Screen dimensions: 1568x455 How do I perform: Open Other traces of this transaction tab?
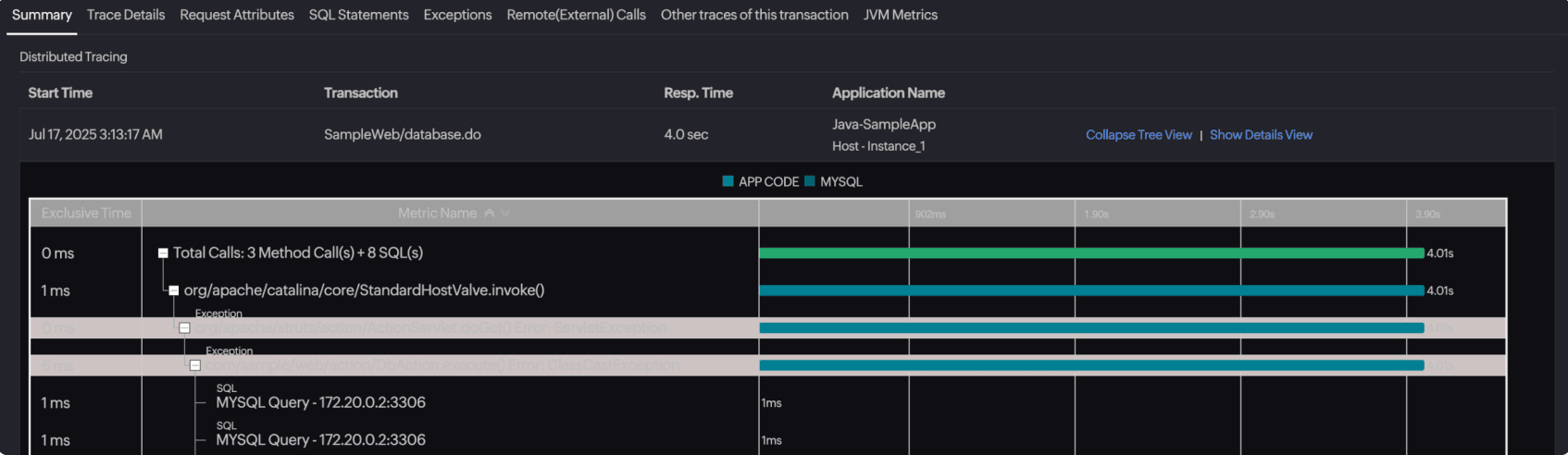(754, 15)
